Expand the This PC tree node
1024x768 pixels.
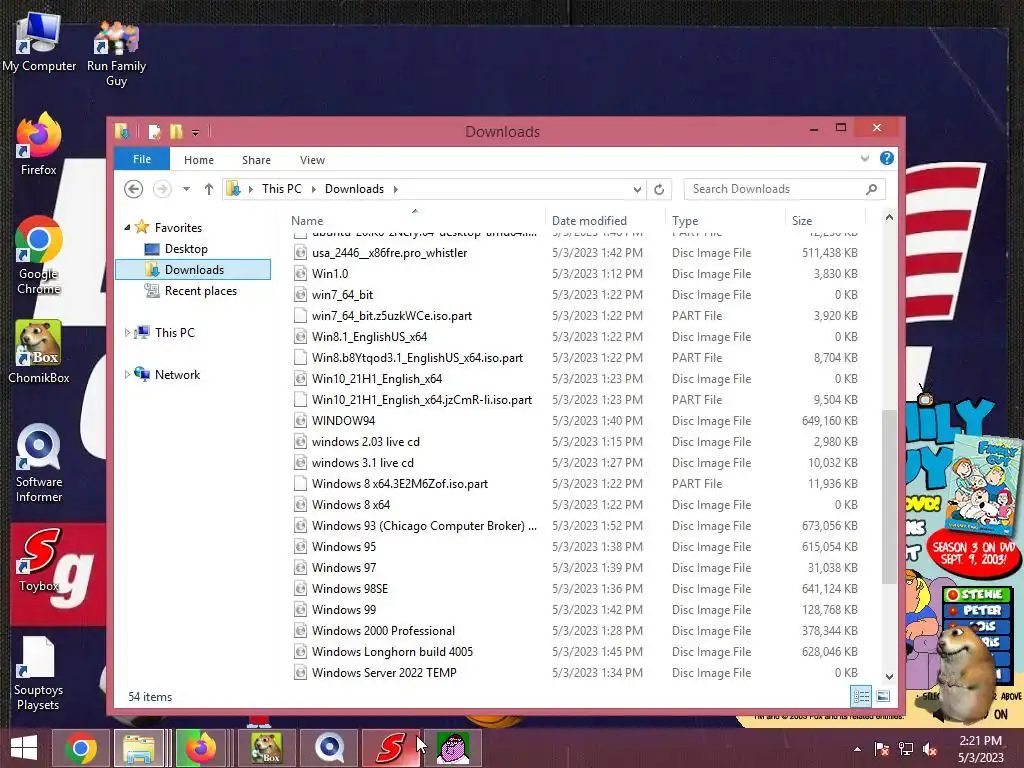[127, 332]
